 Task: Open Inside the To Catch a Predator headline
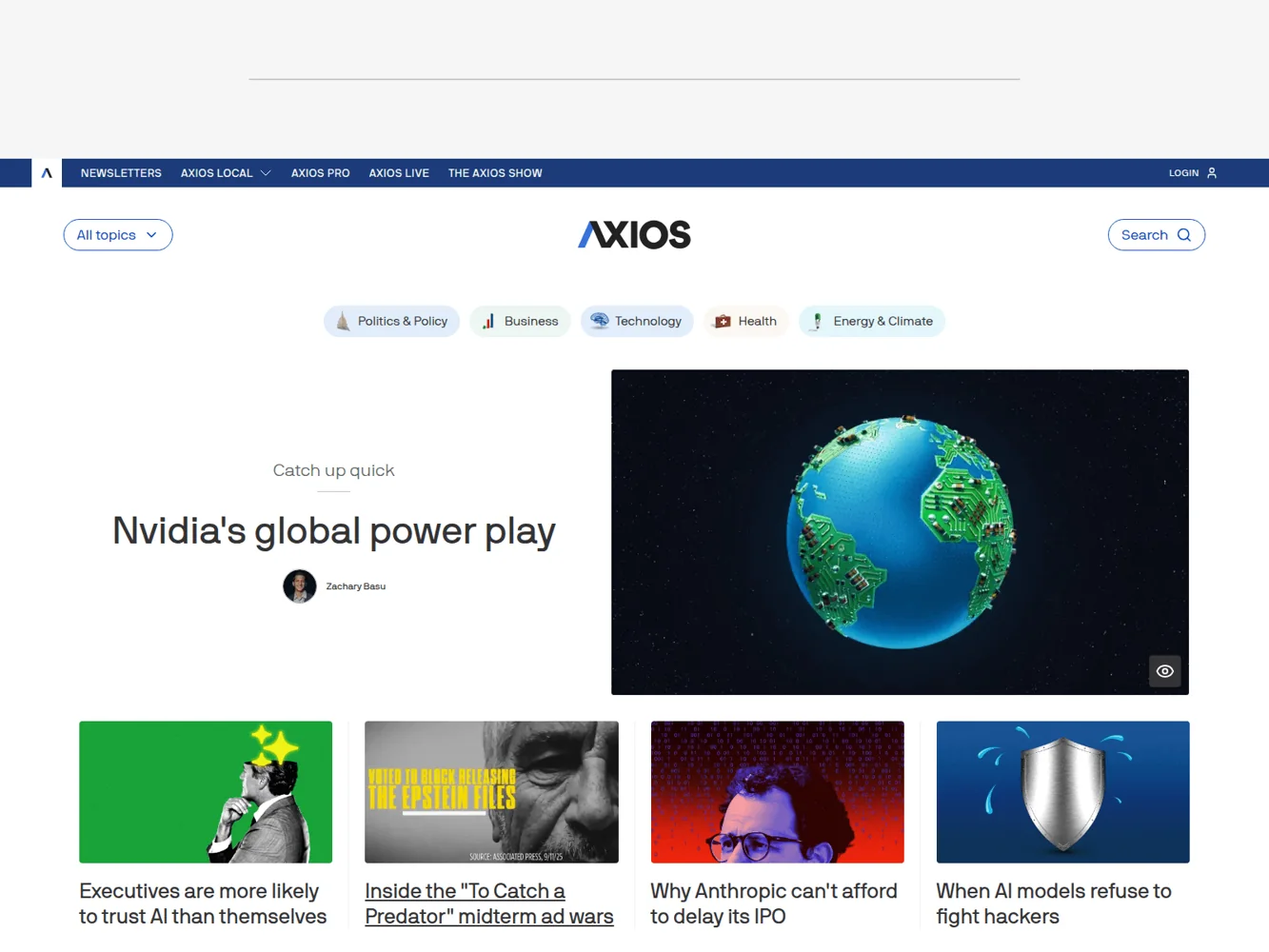coord(489,903)
